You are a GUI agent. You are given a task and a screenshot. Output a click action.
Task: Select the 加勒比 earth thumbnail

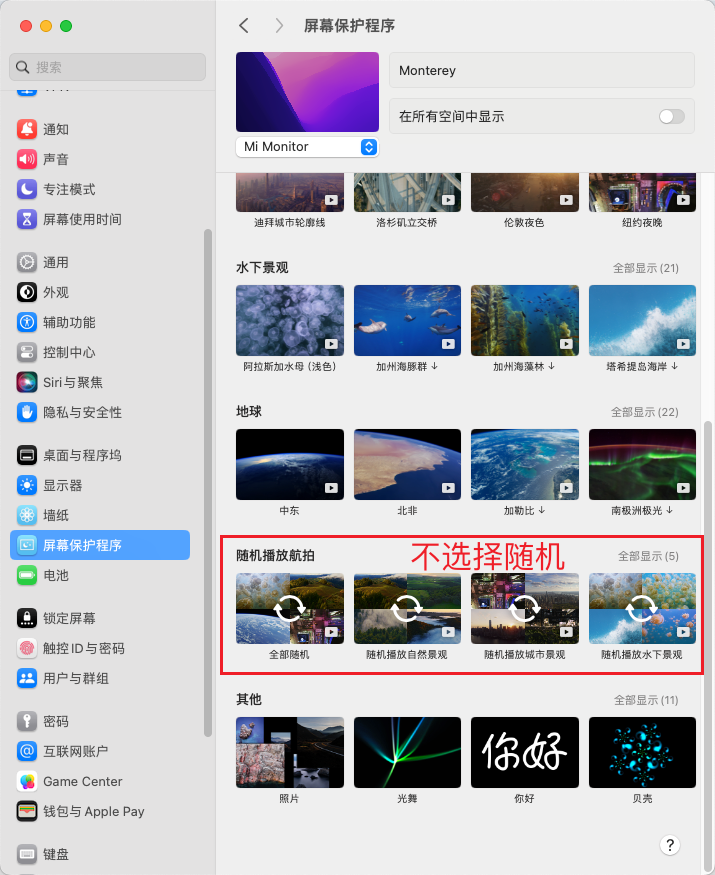coord(525,464)
